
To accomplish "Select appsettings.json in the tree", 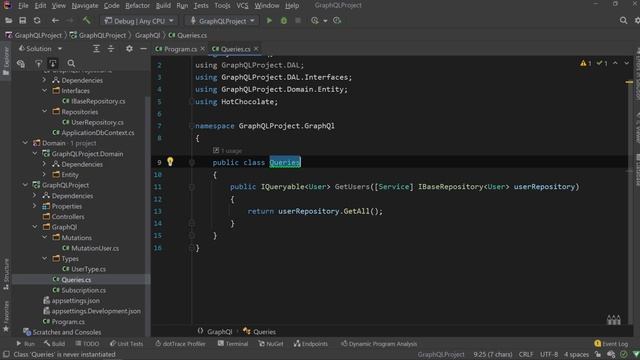I will (71, 300).
